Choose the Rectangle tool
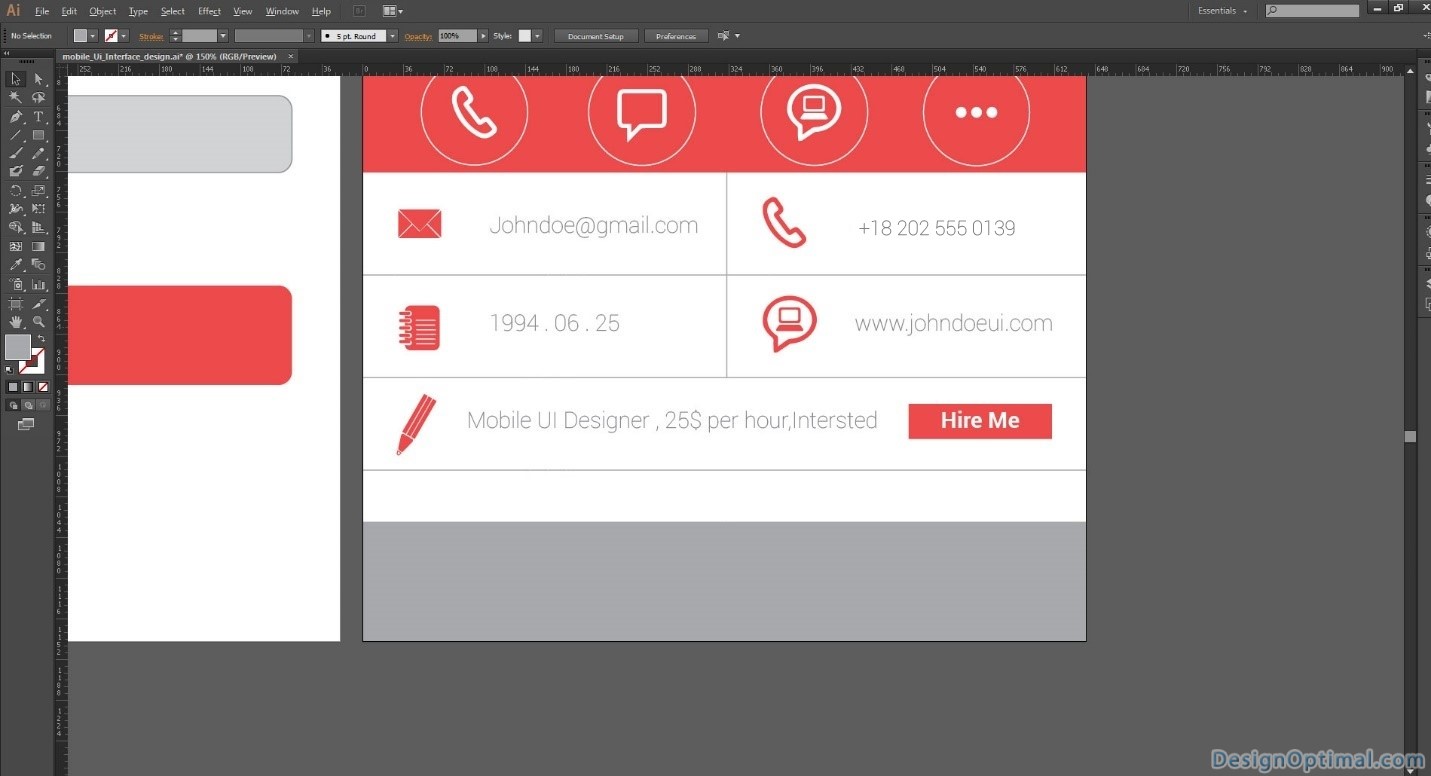 pos(38,135)
